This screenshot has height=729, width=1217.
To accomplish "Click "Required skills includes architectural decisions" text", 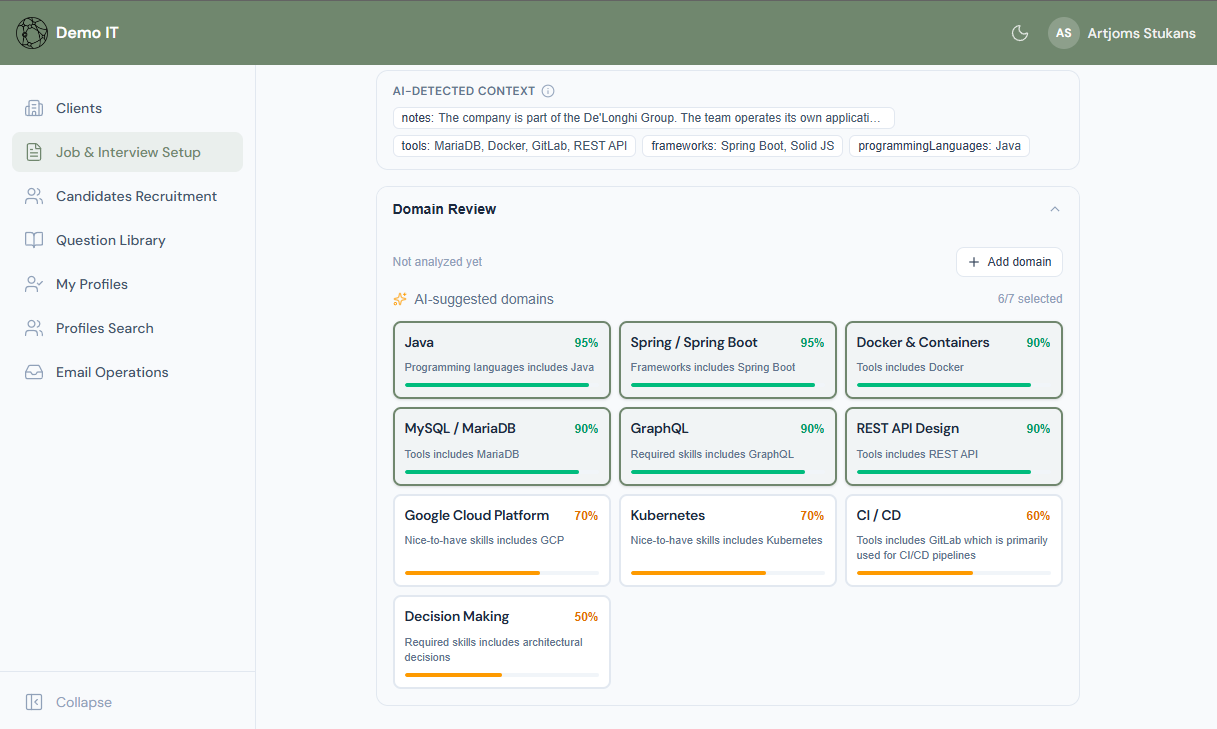I will pyautogui.click(x=494, y=650).
